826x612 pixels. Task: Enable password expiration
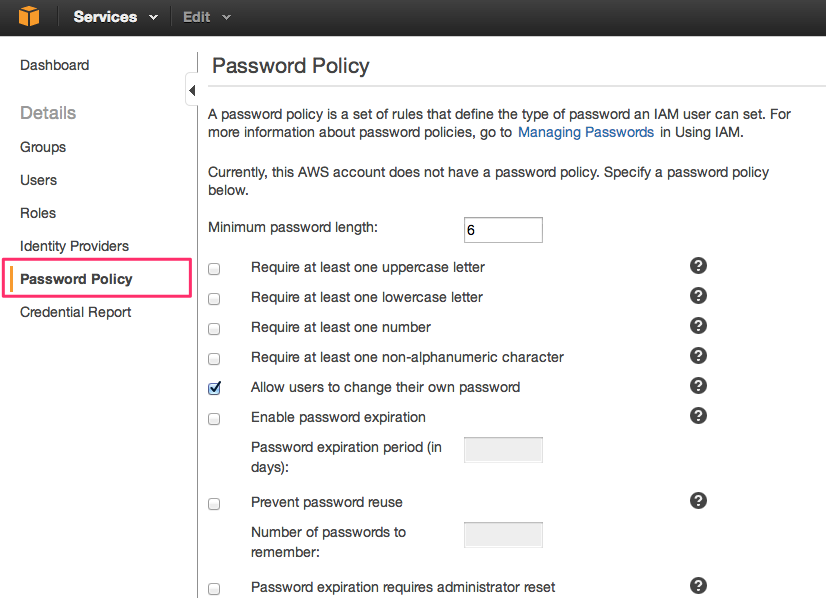pyautogui.click(x=214, y=418)
